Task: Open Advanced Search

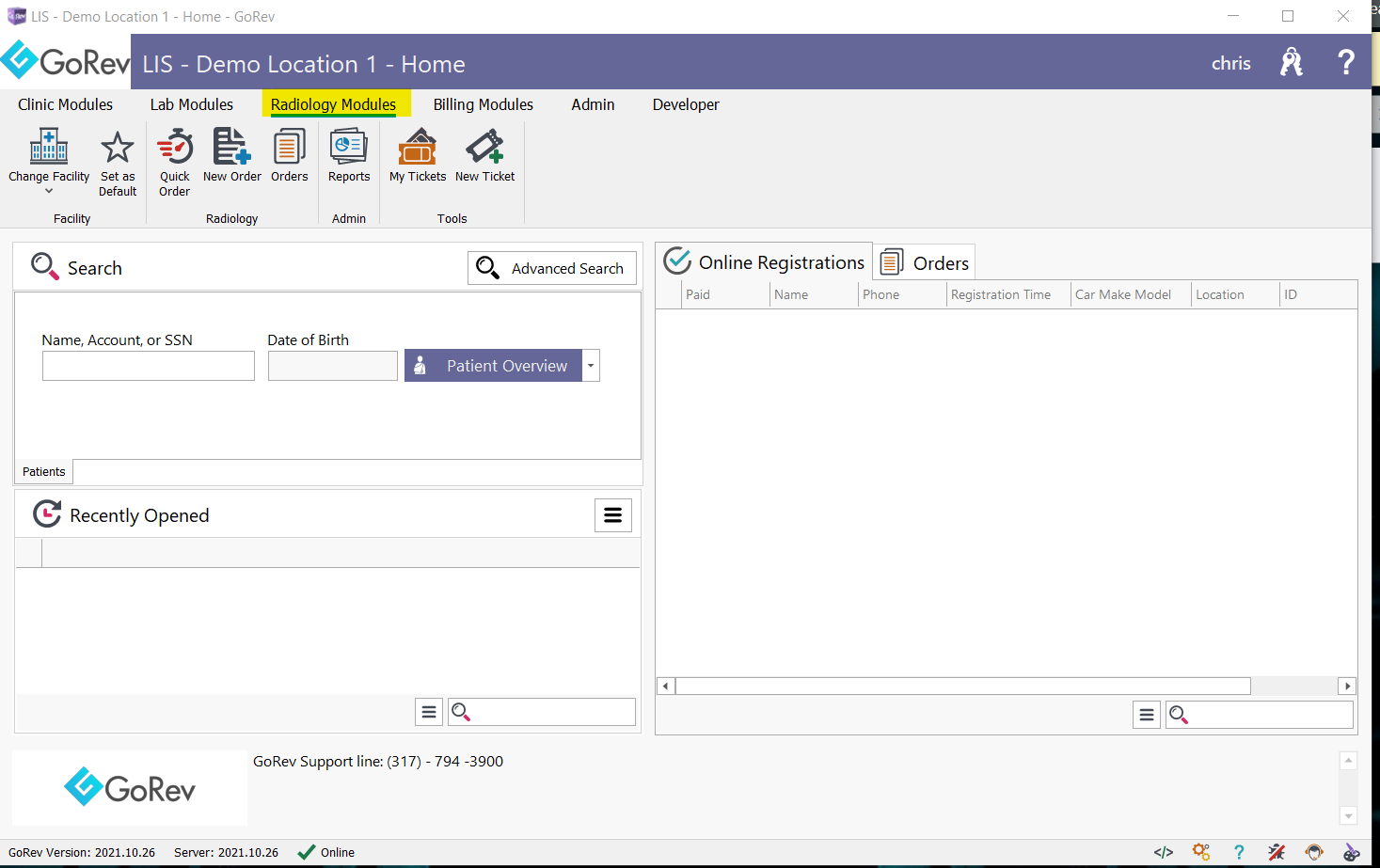Action: click(x=552, y=268)
